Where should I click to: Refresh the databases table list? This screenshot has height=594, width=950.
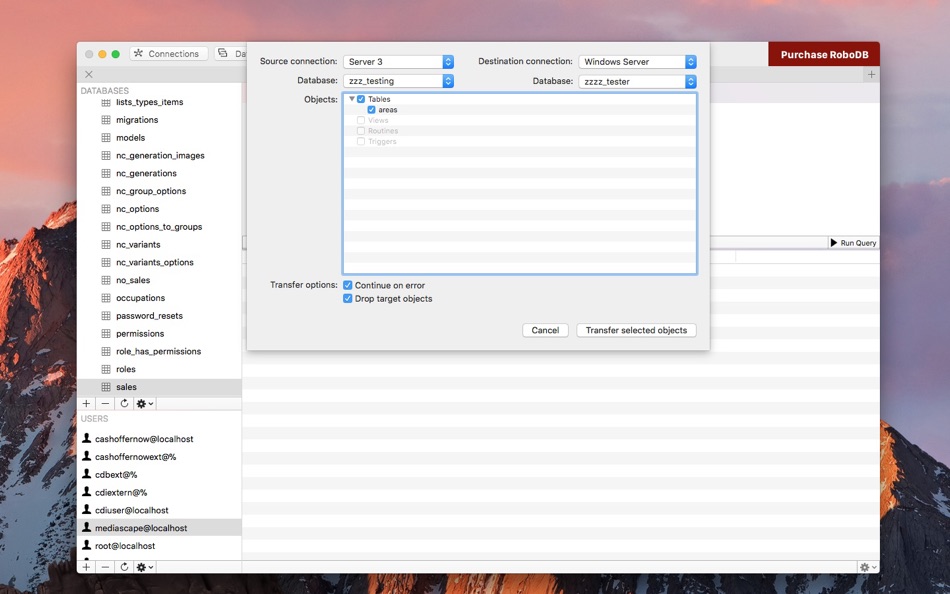point(124,404)
